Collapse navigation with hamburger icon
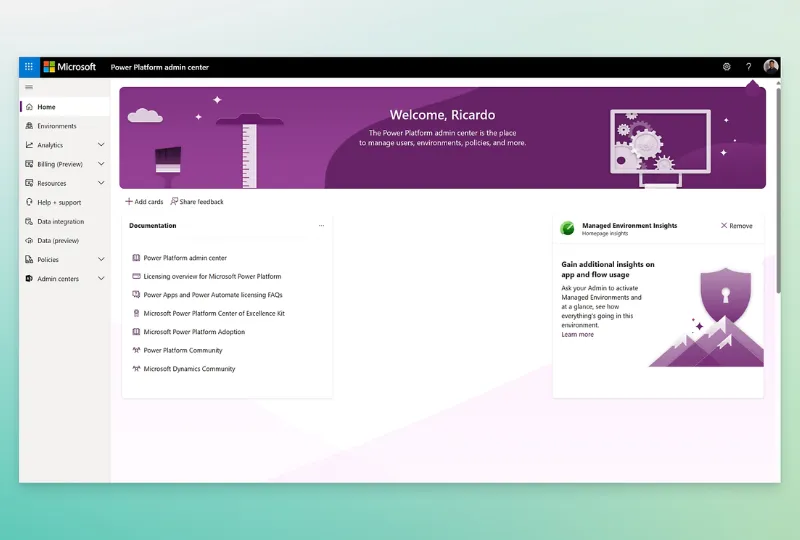 (x=29, y=88)
